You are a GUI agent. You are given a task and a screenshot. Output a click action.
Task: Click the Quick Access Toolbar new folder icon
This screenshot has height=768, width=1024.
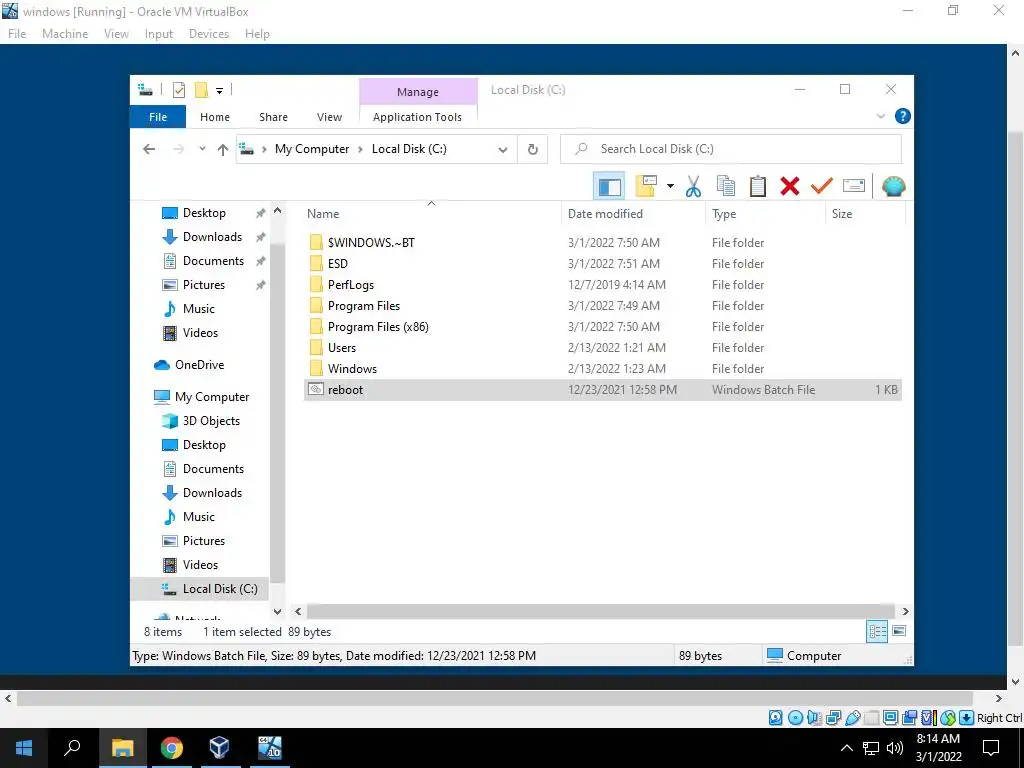pyautogui.click(x=201, y=90)
